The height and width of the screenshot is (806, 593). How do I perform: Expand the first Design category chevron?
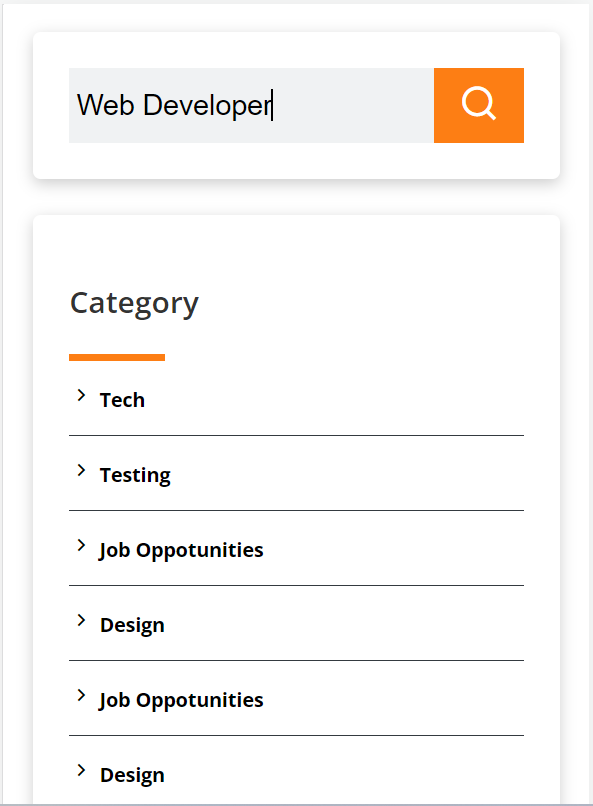tap(81, 620)
